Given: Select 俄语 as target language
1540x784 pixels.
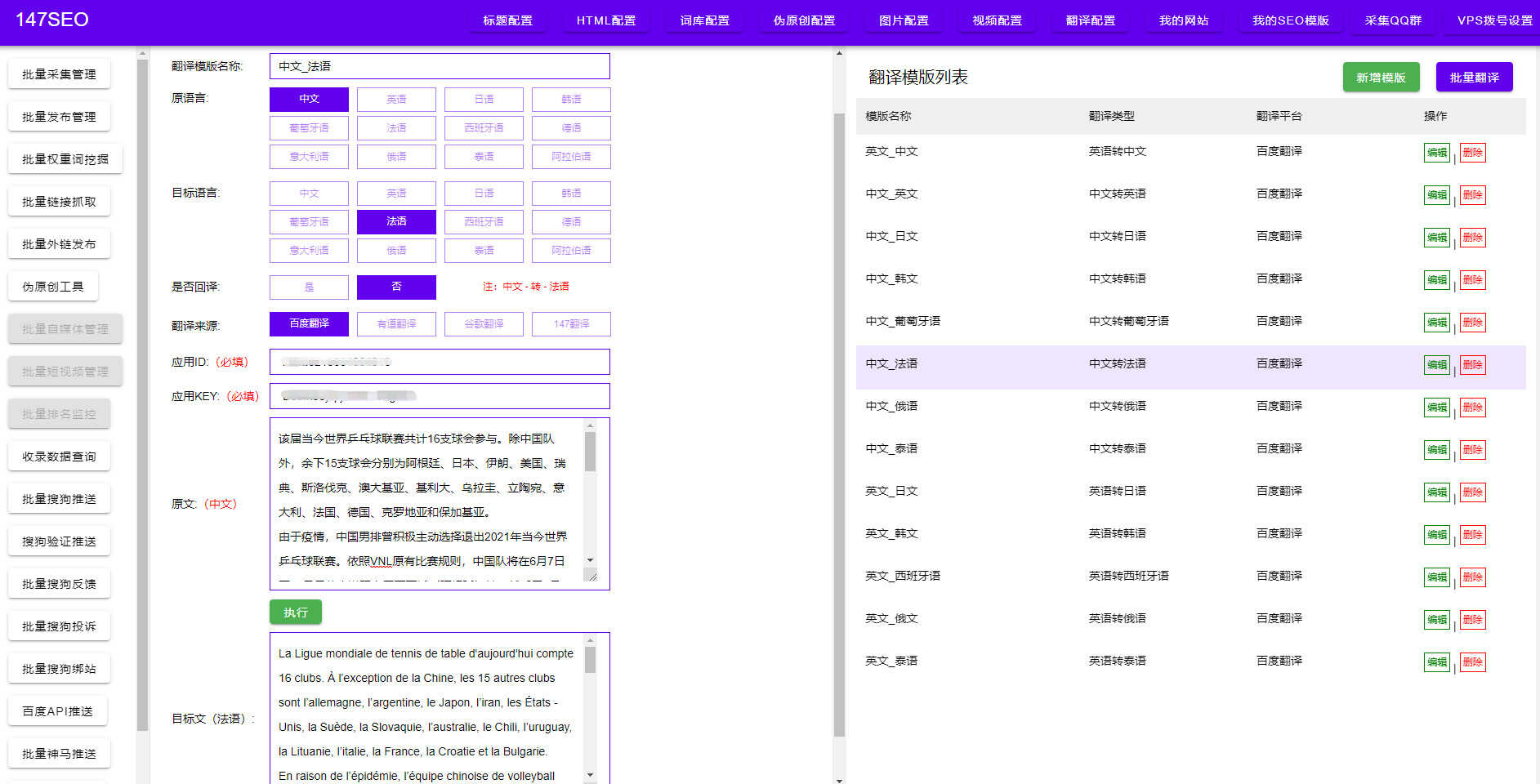Looking at the screenshot, I should 396,251.
